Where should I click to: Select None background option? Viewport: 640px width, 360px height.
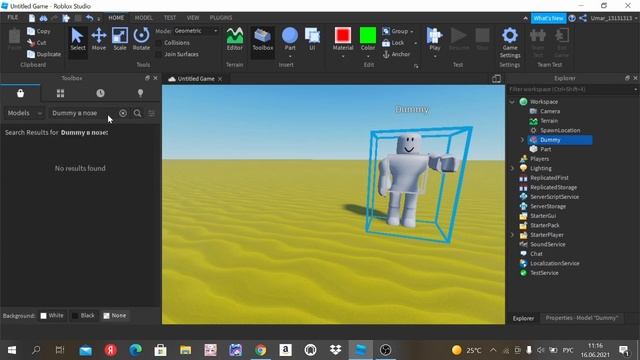point(115,316)
